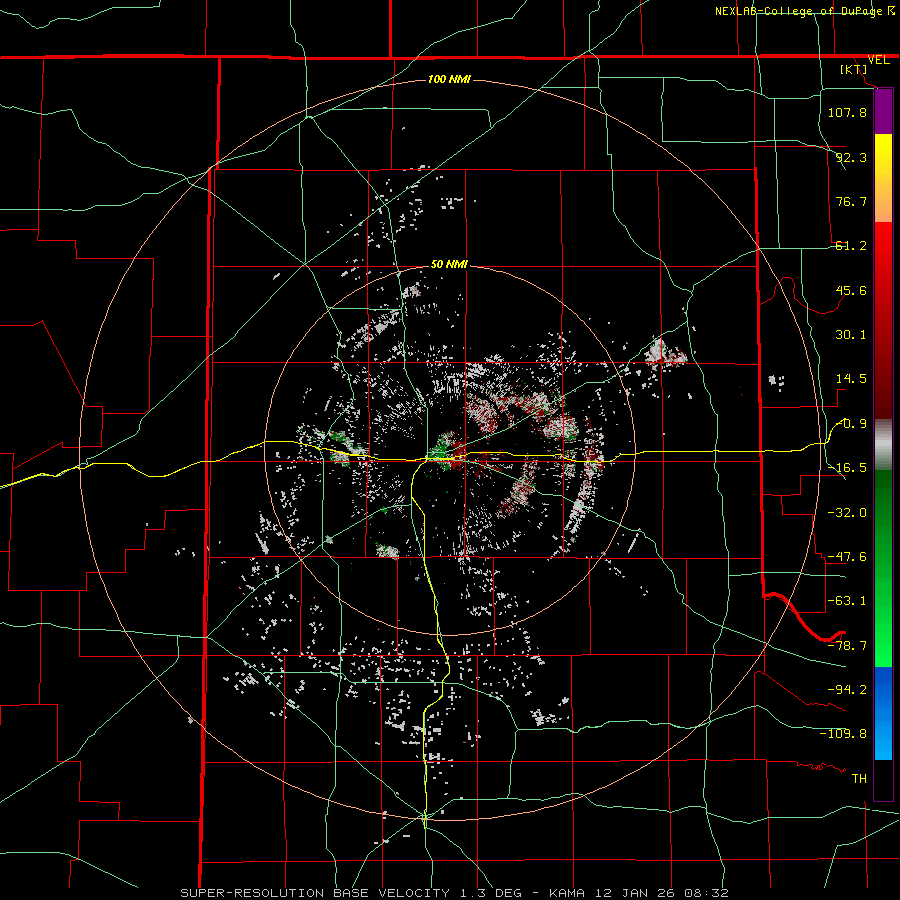Click the 100 NMI range ring label
This screenshot has width=900, height=900.
(449, 79)
